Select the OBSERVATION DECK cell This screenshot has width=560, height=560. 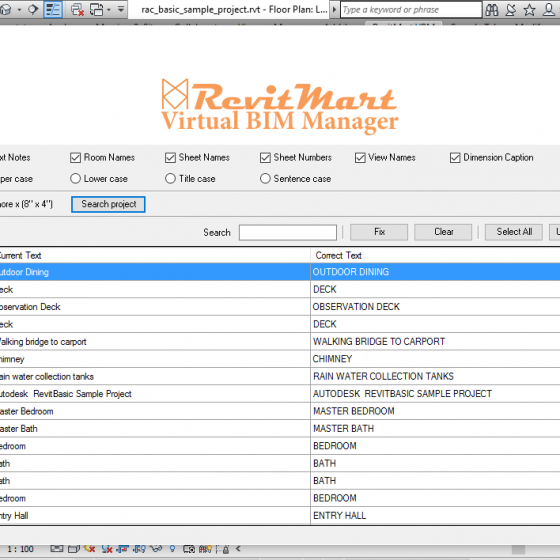(435, 306)
